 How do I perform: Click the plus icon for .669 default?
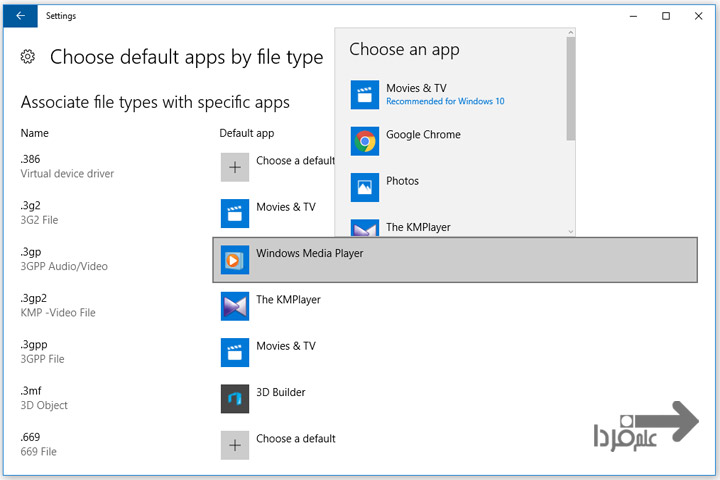pos(235,445)
